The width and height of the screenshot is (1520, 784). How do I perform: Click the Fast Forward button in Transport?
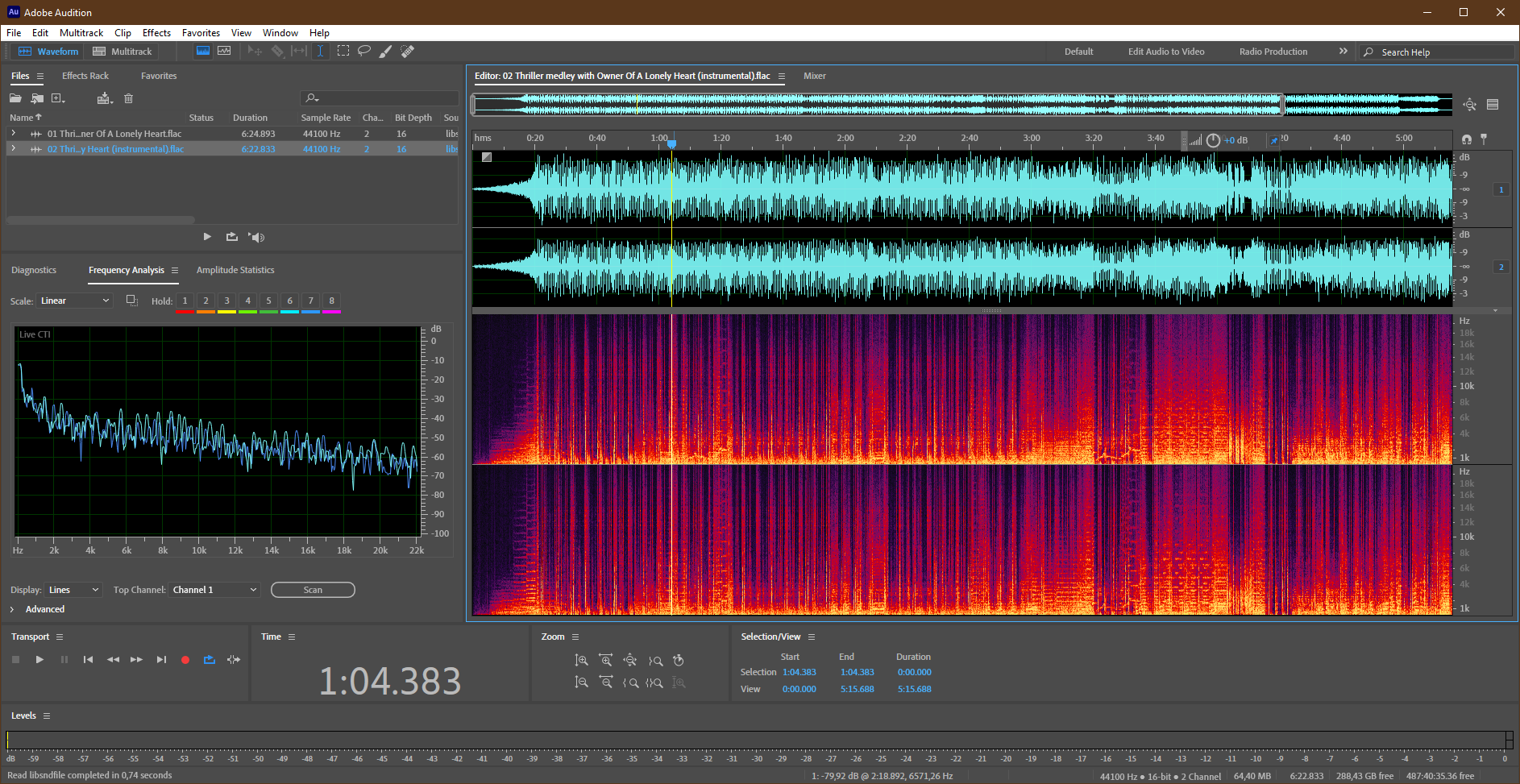pos(136,660)
